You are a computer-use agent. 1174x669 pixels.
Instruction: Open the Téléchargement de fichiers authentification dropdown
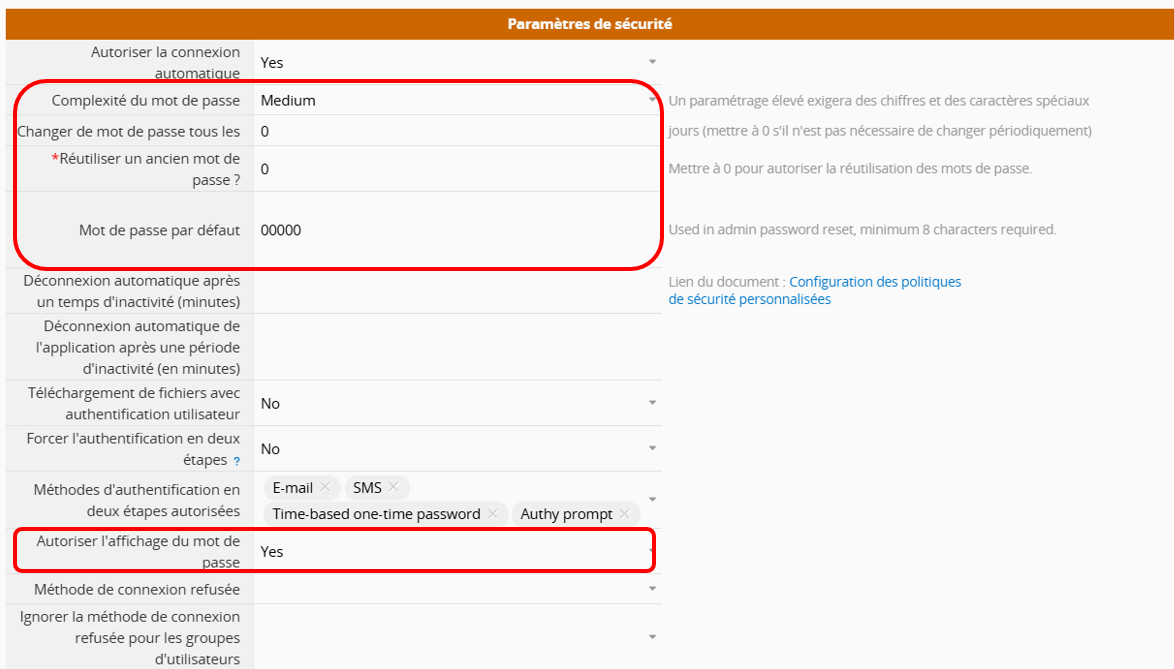coord(457,403)
